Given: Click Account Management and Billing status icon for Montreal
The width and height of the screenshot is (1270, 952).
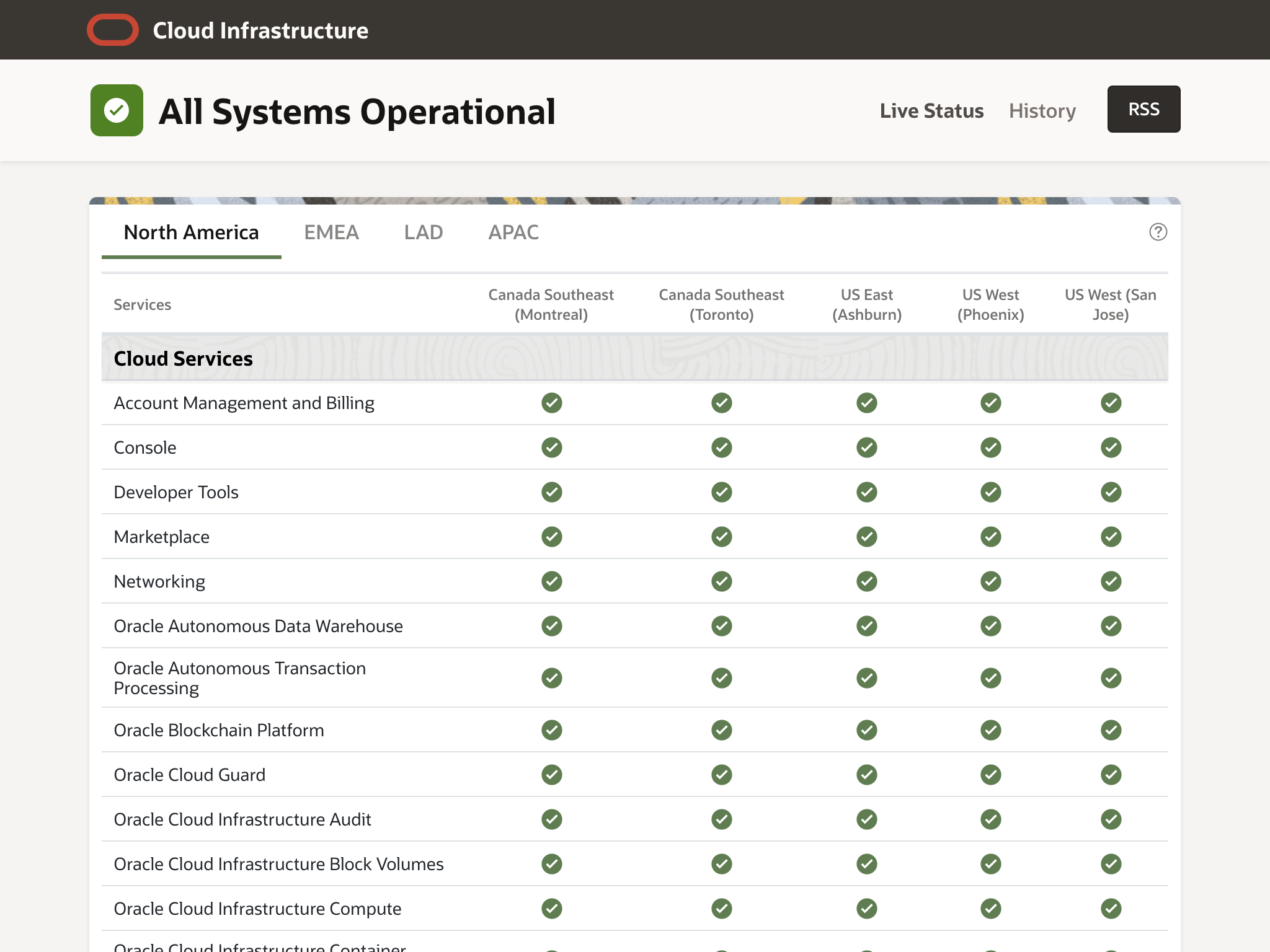Looking at the screenshot, I should [551, 402].
